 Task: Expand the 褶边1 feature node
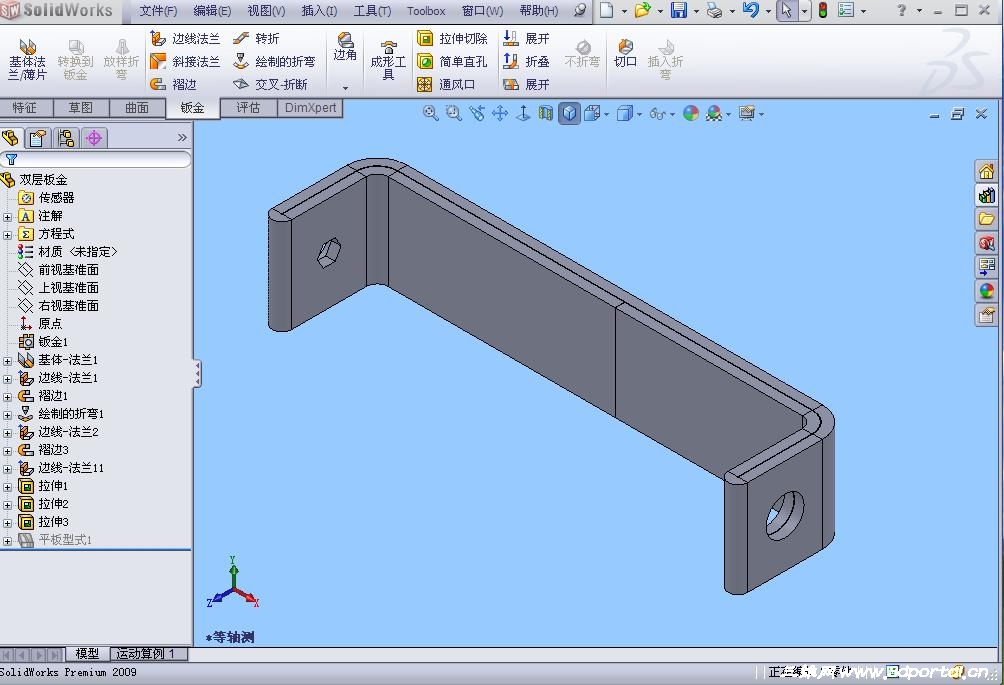click(x=8, y=396)
